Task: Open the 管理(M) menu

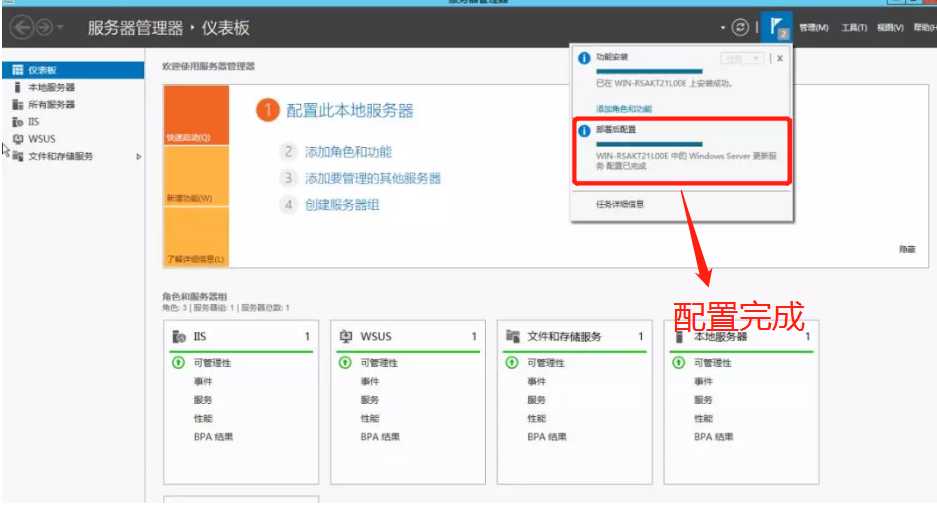Action: pyautogui.click(x=814, y=27)
